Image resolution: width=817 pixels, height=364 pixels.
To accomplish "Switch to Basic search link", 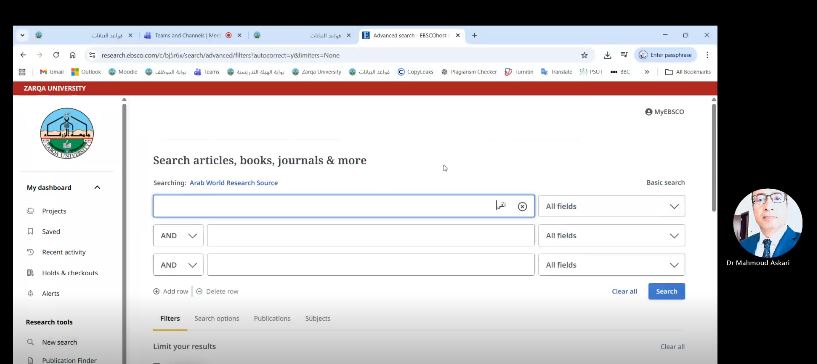I will pos(665,182).
